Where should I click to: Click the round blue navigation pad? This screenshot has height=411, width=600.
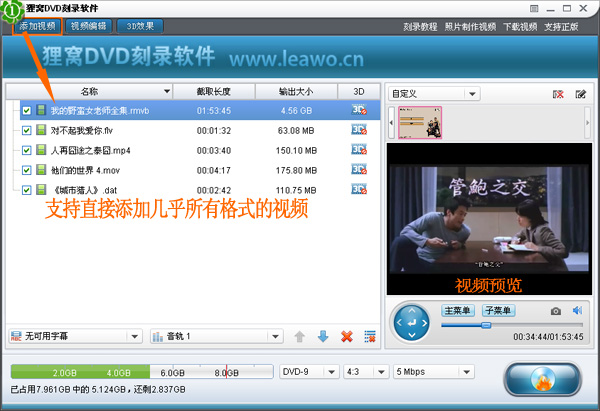pos(412,323)
